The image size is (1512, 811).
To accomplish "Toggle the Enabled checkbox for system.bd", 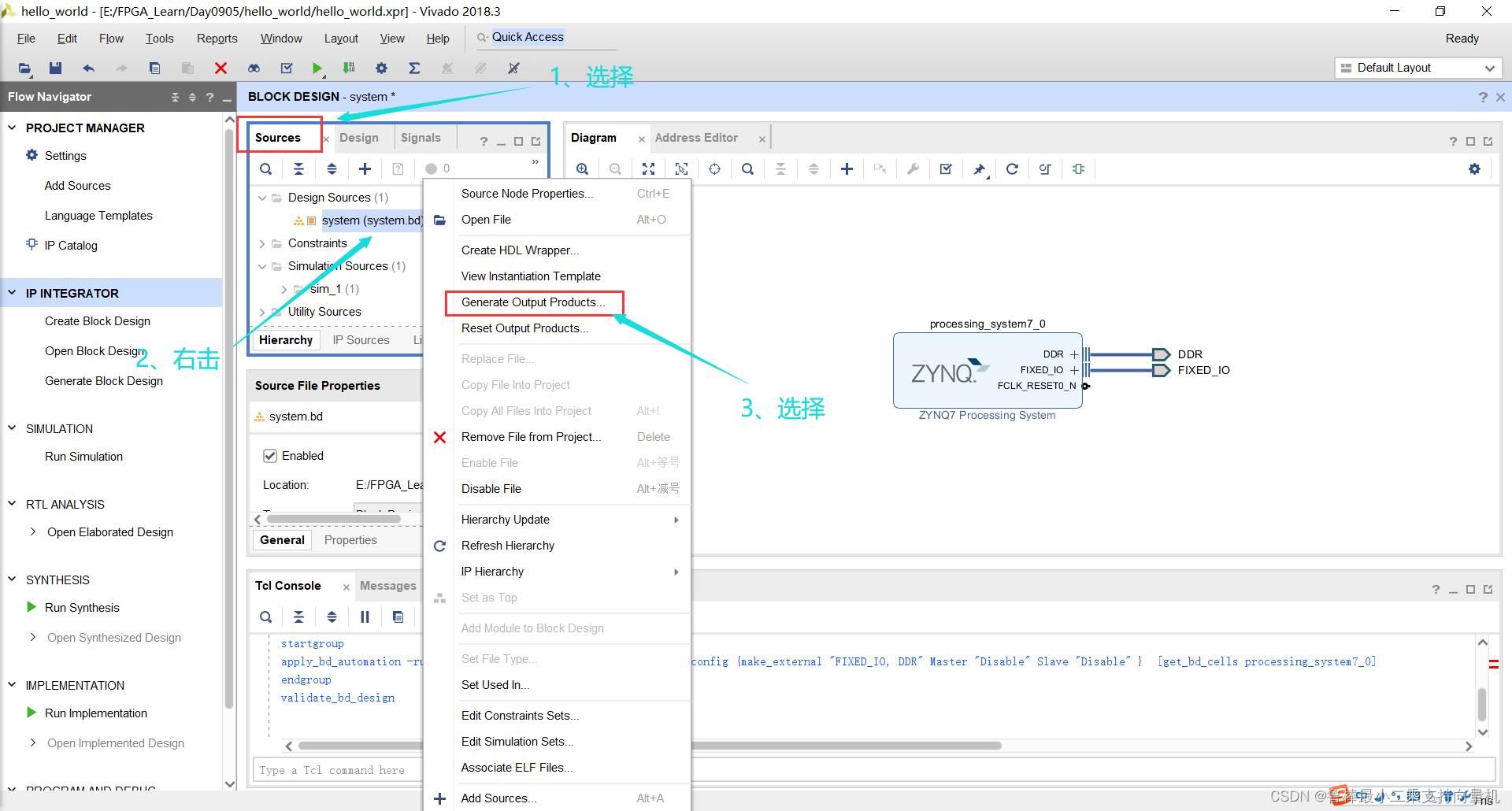I will [x=270, y=456].
